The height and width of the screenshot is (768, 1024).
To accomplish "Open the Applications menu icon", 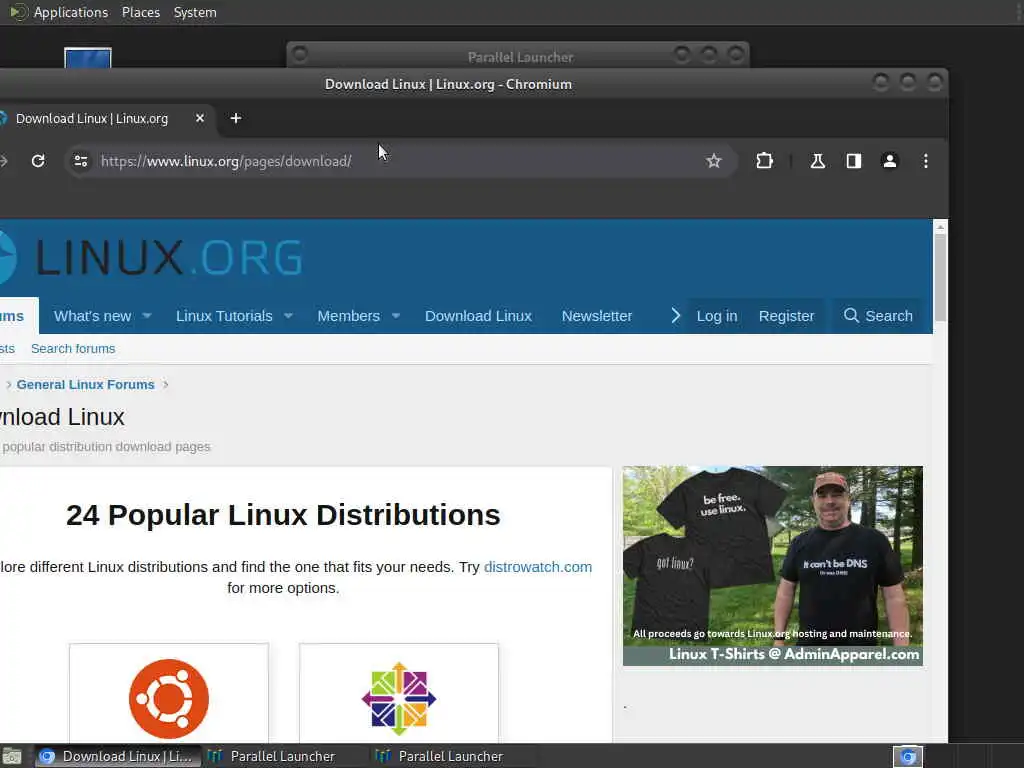I will click(18, 12).
